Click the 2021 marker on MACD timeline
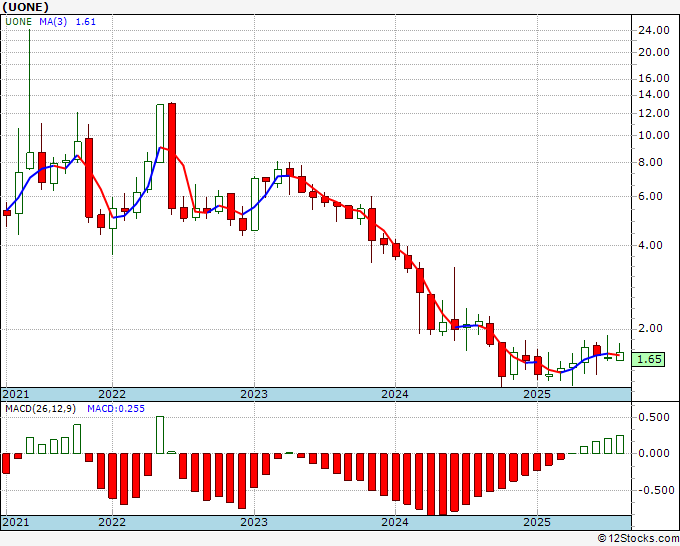 [x=16, y=522]
